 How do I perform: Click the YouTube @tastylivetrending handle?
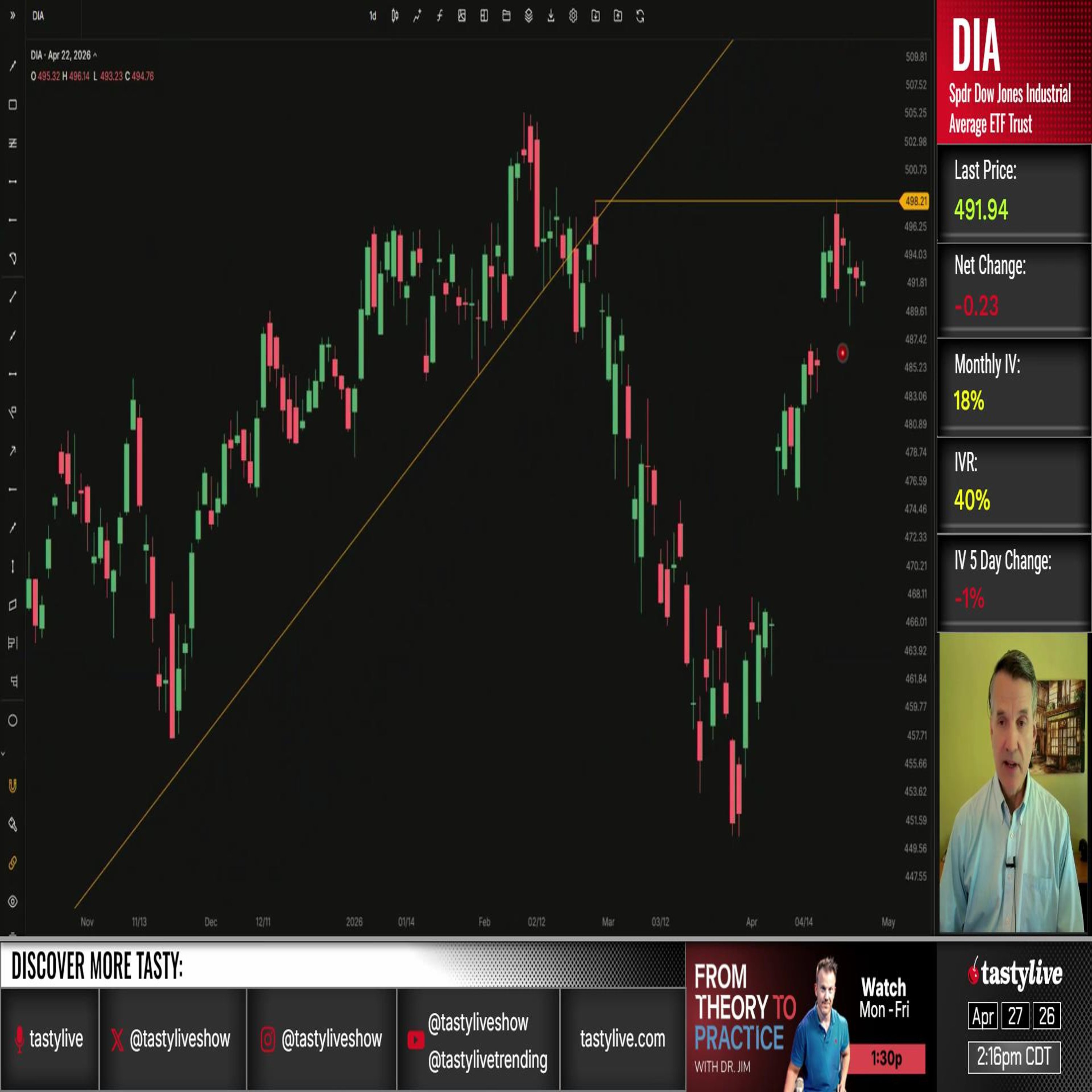click(x=488, y=1060)
